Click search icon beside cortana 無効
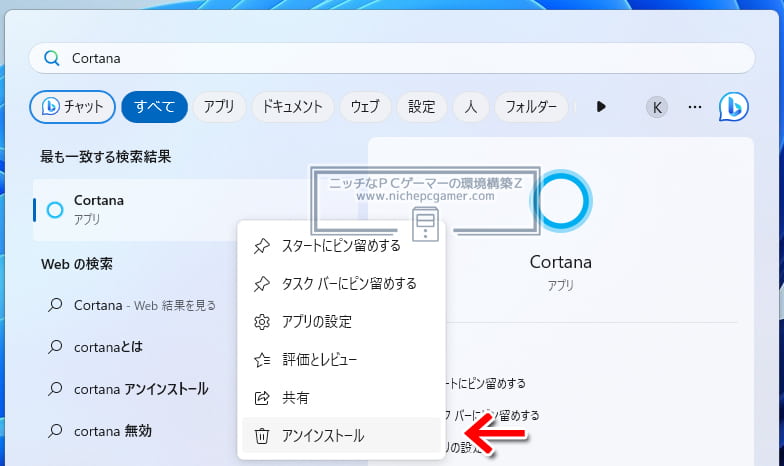Image resolution: width=784 pixels, height=466 pixels. pos(55,431)
